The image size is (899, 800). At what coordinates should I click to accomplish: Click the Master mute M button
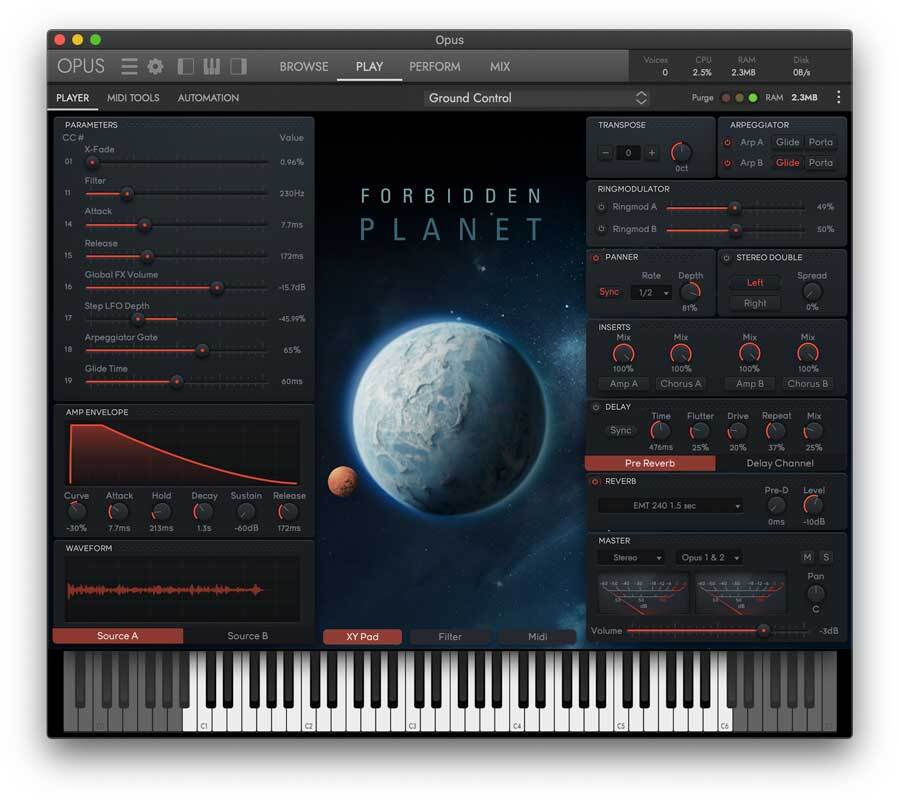[807, 557]
